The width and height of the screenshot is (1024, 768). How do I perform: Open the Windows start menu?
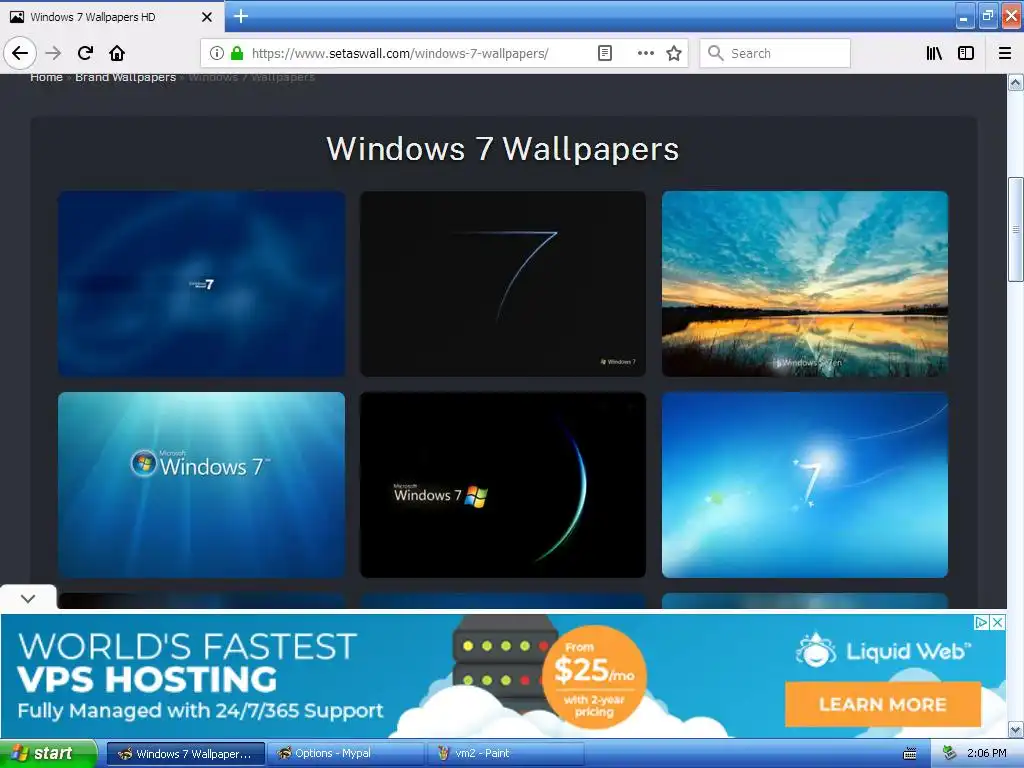point(48,754)
